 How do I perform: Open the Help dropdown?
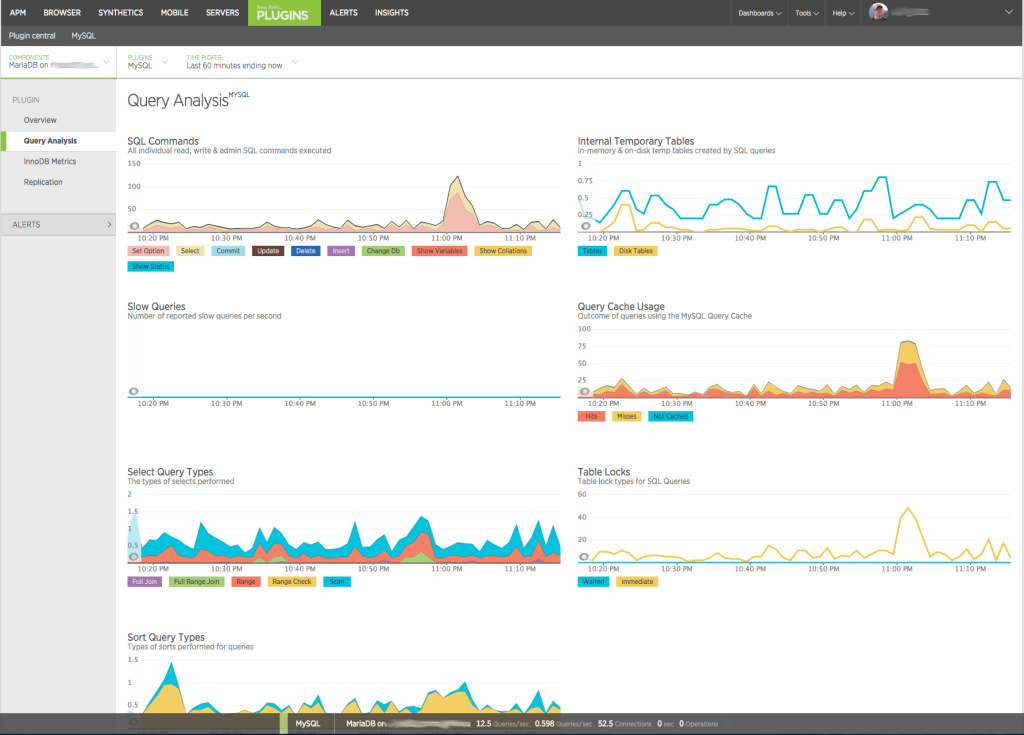point(843,13)
